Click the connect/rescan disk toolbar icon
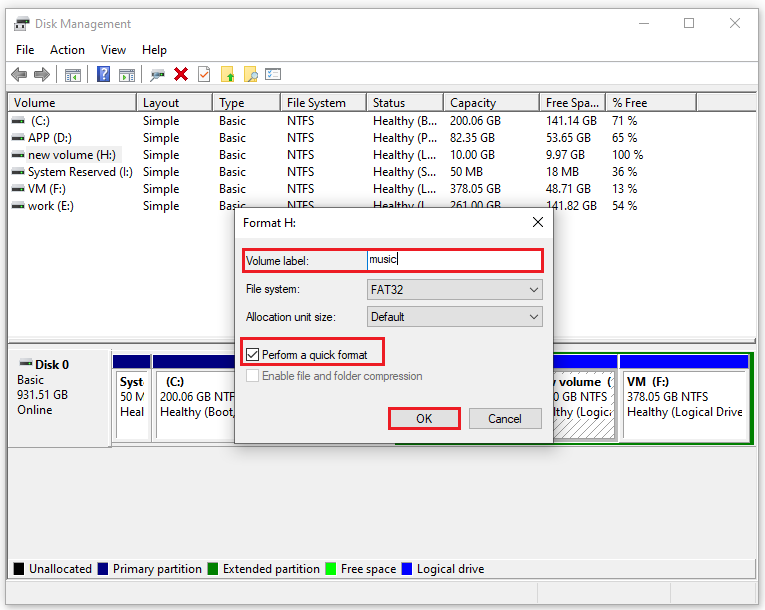 [157, 75]
